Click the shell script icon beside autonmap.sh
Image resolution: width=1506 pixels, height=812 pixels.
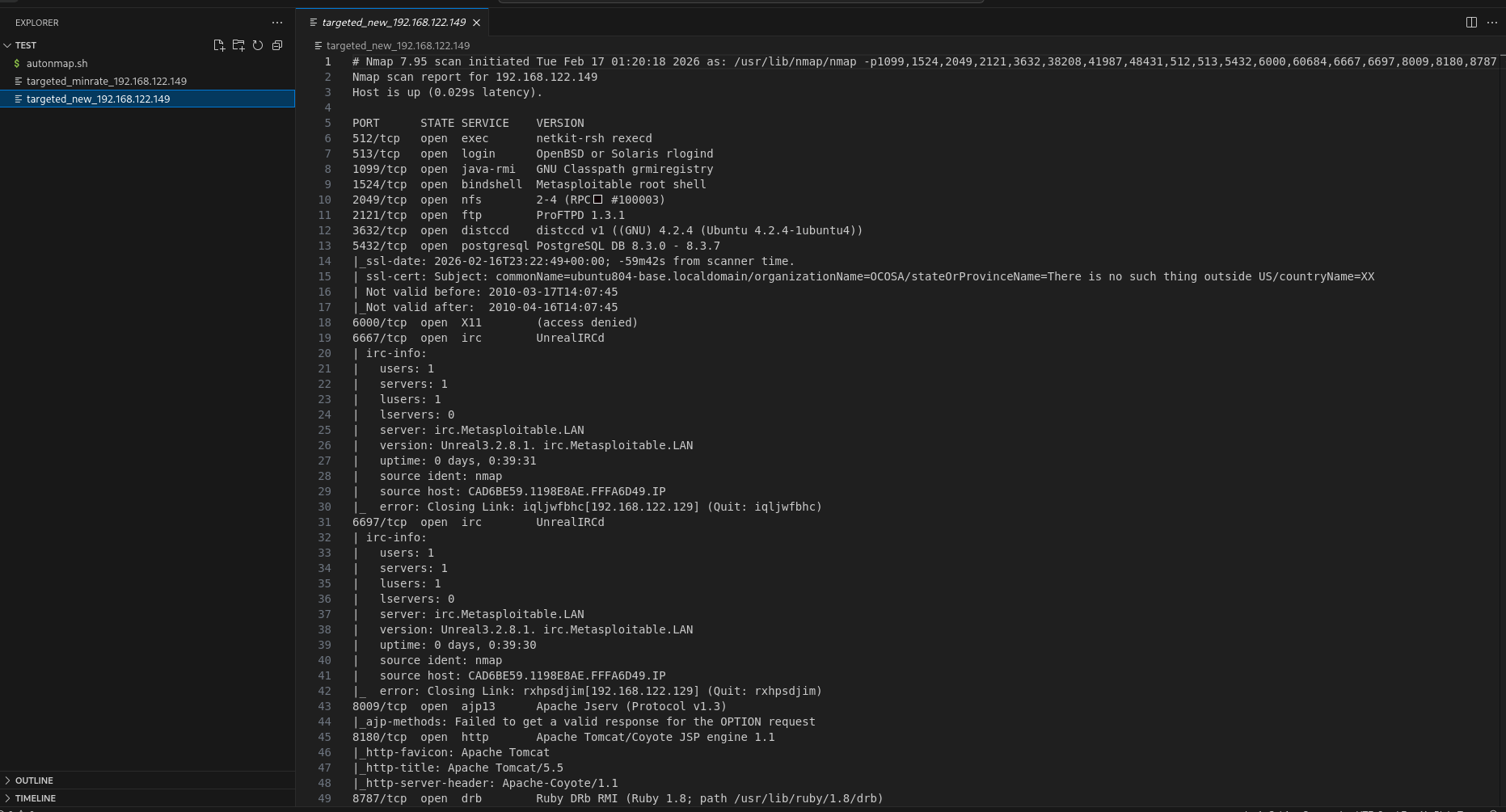(19, 63)
